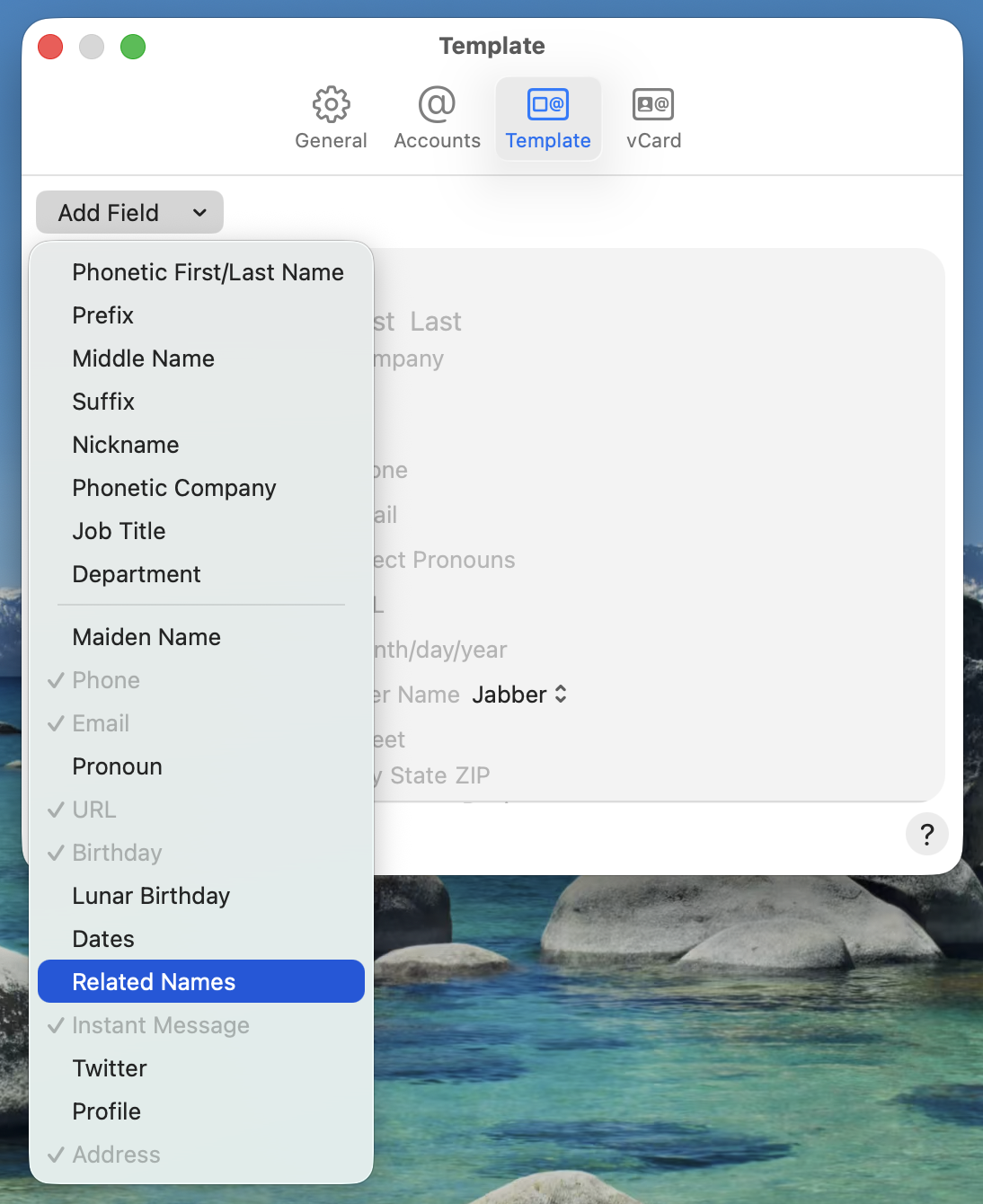Choose Lunar Birthday menu item
The width and height of the screenshot is (983, 1204).
pos(151,896)
